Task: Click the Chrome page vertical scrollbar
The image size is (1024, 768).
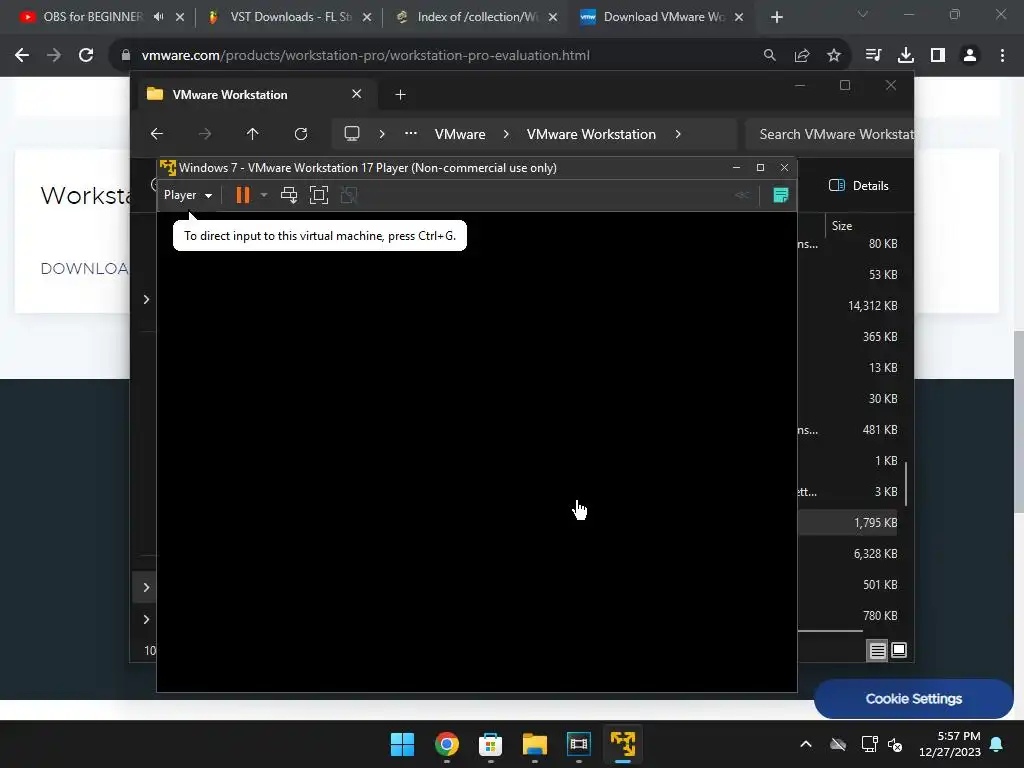Action: point(1018,421)
